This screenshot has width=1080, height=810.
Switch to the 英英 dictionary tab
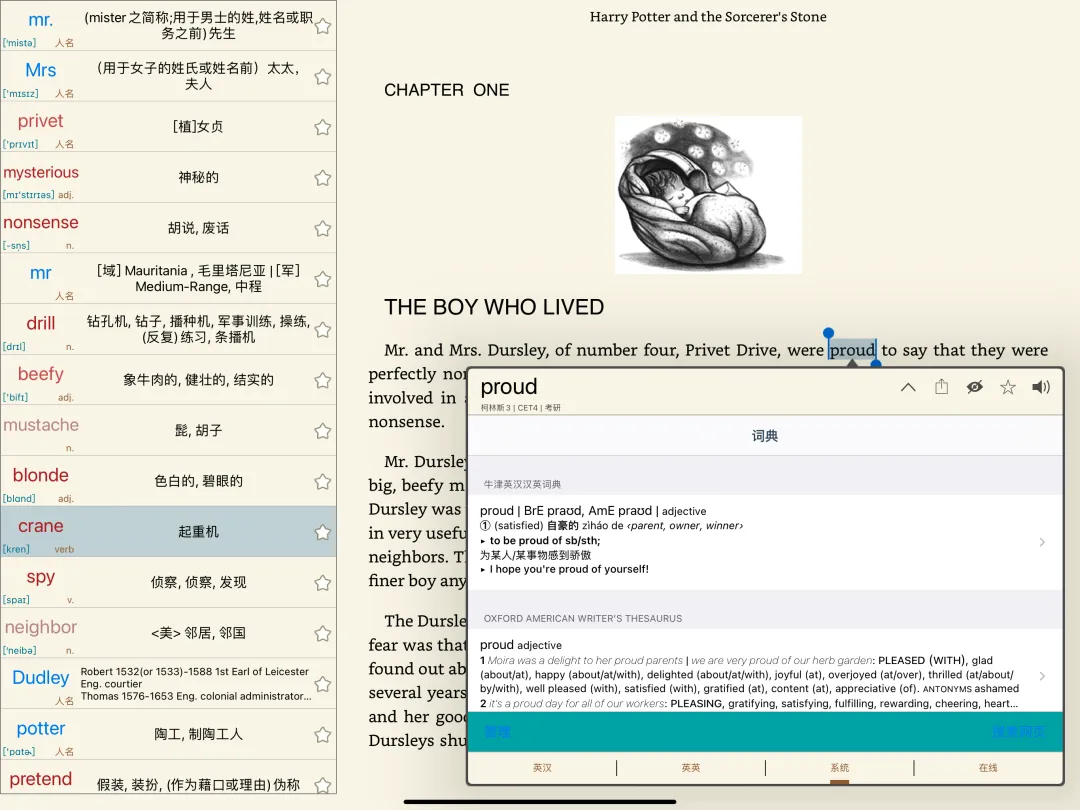click(691, 767)
